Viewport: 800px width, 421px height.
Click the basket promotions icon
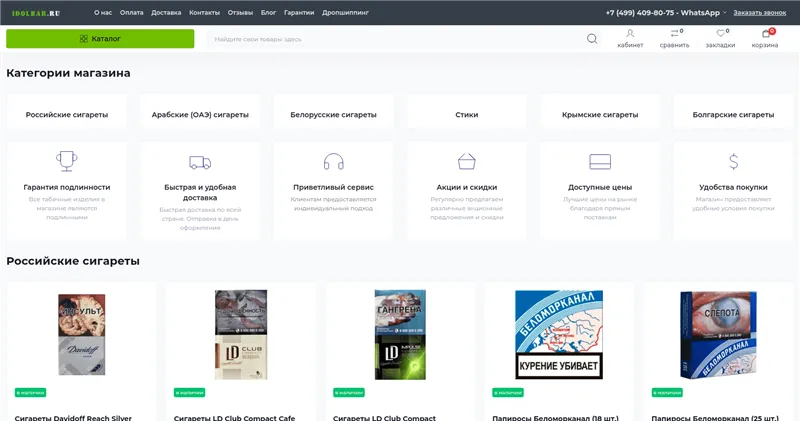pyautogui.click(x=466, y=162)
